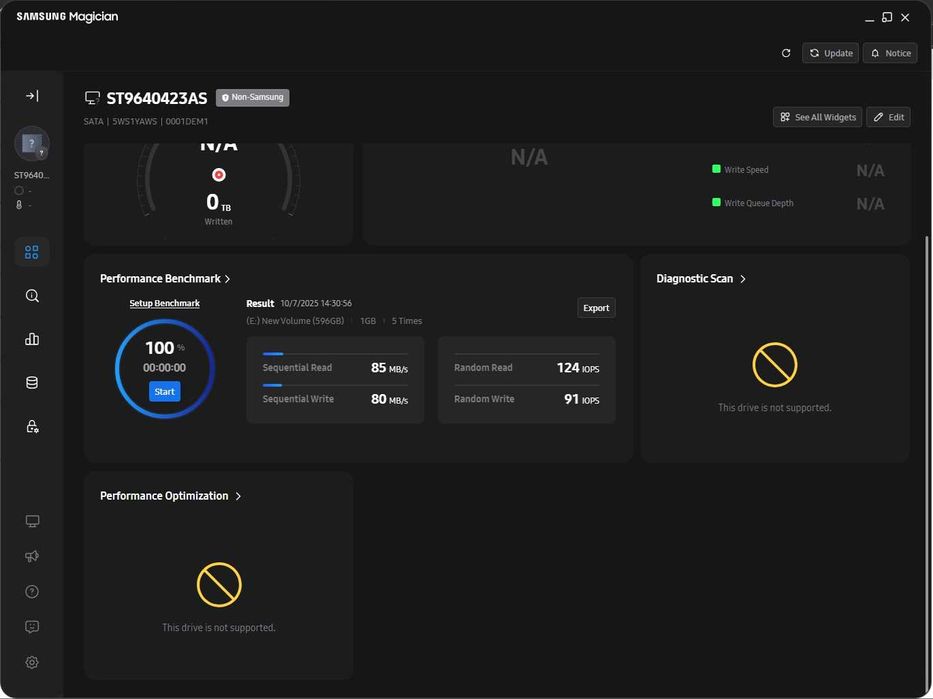Image resolution: width=933 pixels, height=699 pixels.
Task: Click the 5 Times benchmark setting text
Action: click(406, 321)
